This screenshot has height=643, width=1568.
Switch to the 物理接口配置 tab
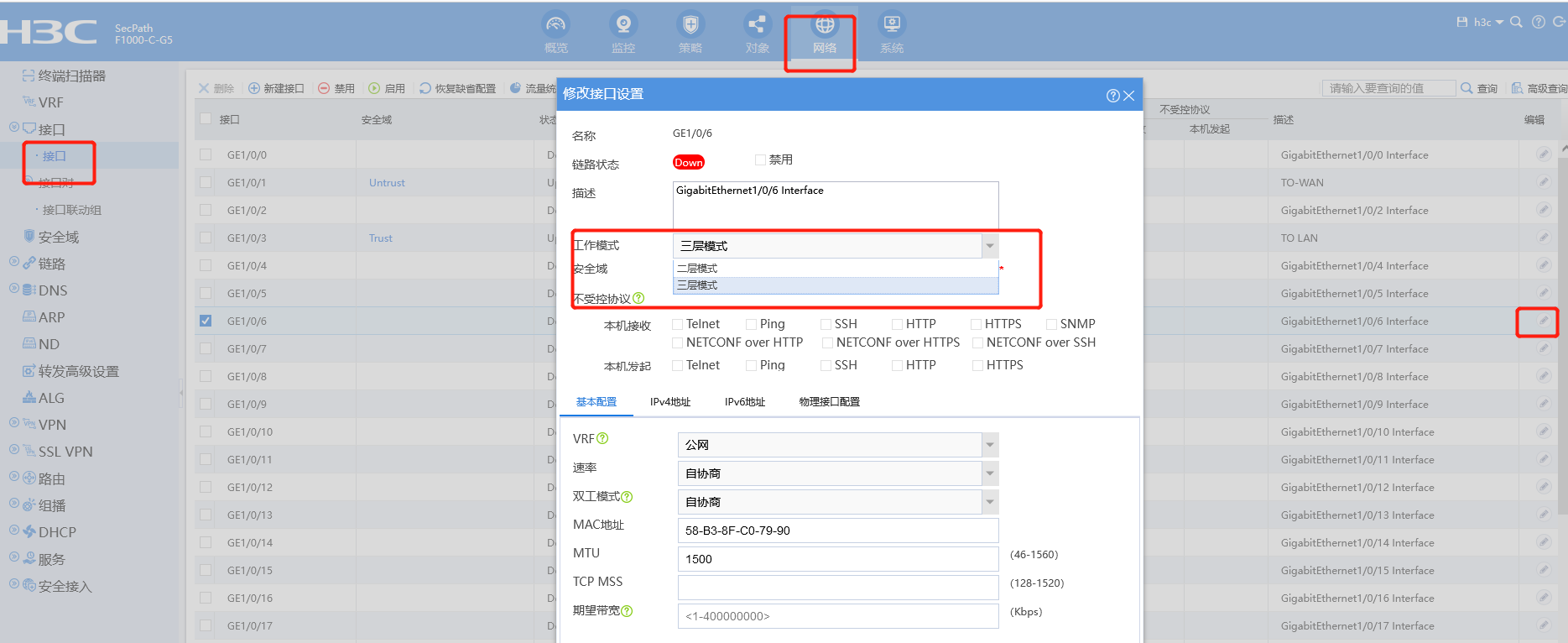click(830, 402)
